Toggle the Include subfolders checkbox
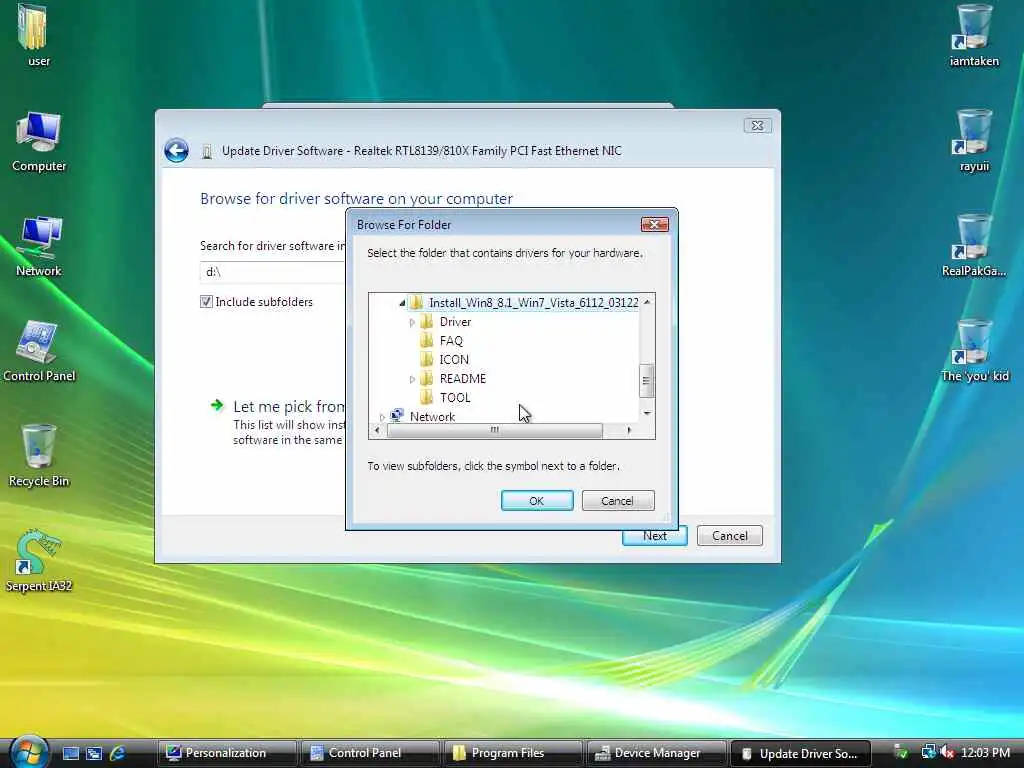Image resolution: width=1024 pixels, height=768 pixels. pos(206,302)
